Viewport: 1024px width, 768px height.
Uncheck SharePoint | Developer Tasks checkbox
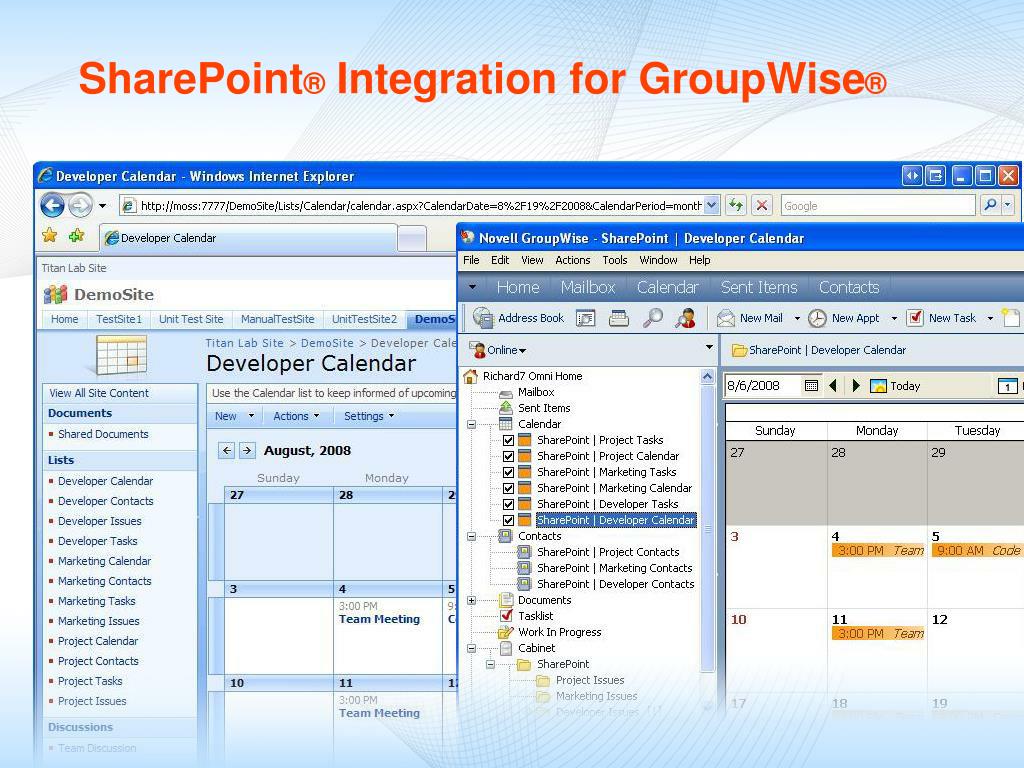(x=508, y=504)
